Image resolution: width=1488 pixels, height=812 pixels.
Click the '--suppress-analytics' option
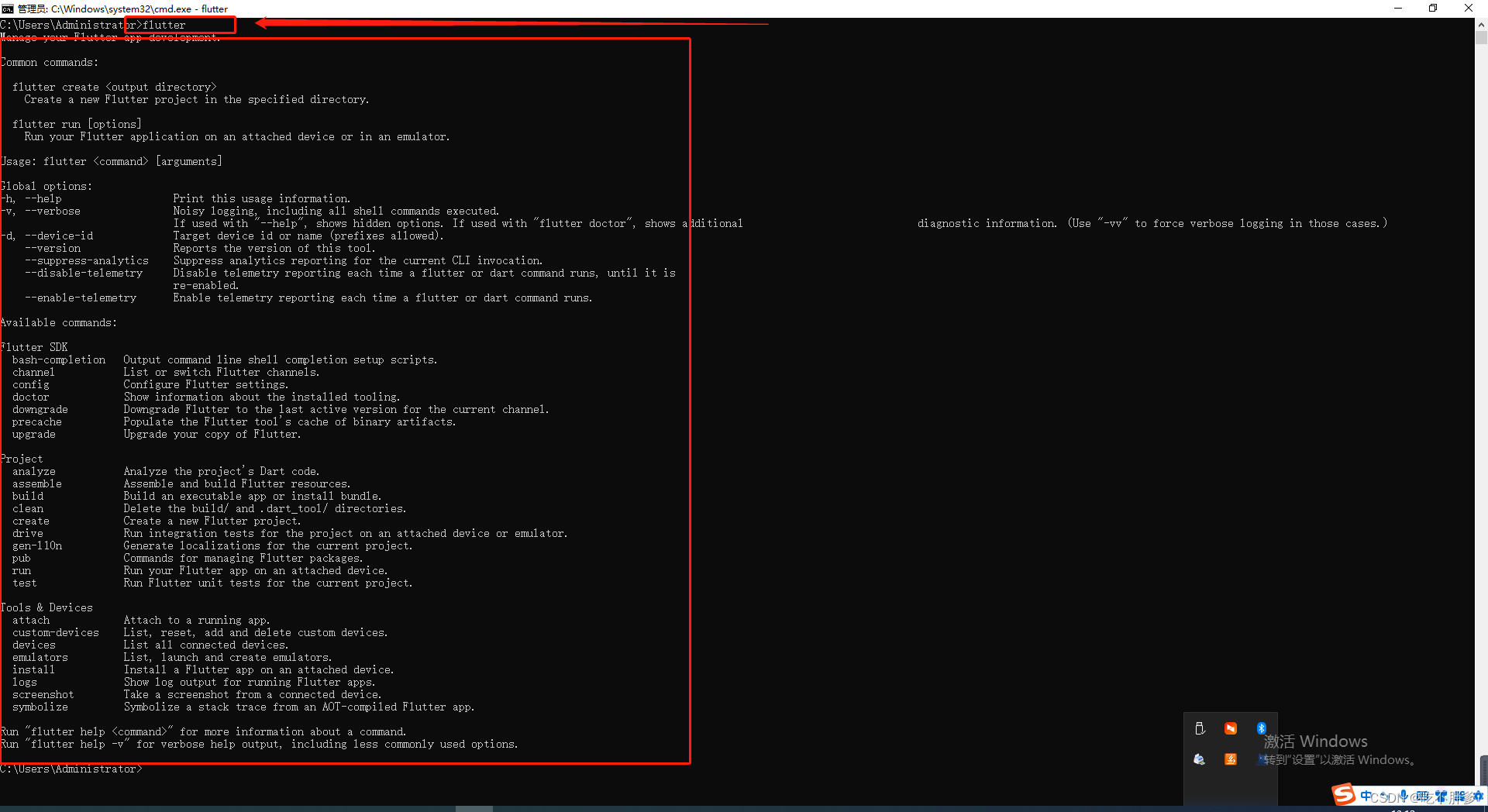(x=87, y=260)
